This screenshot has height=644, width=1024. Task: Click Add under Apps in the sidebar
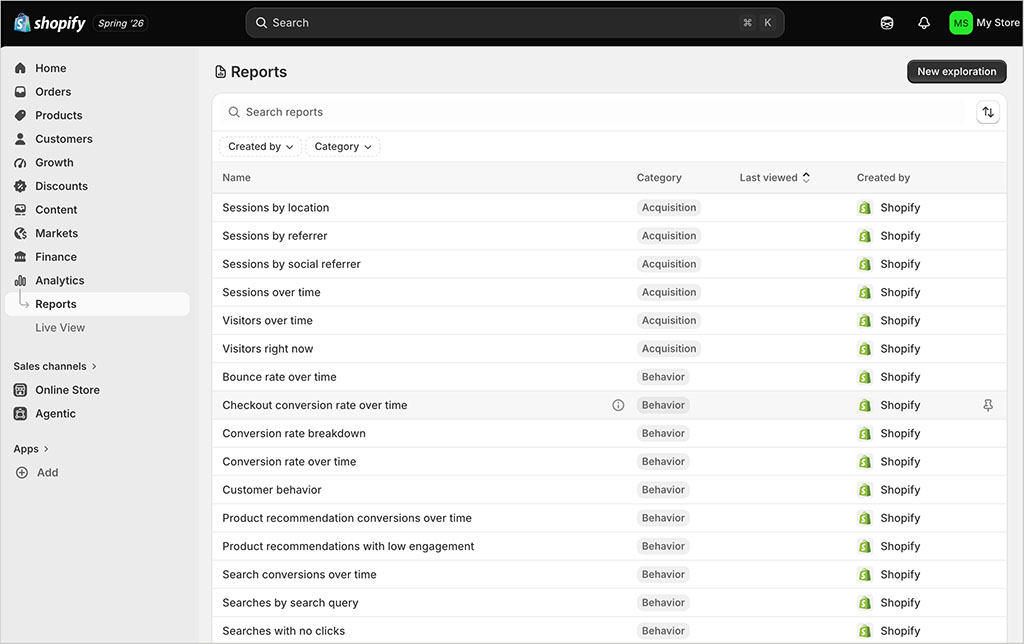(47, 472)
